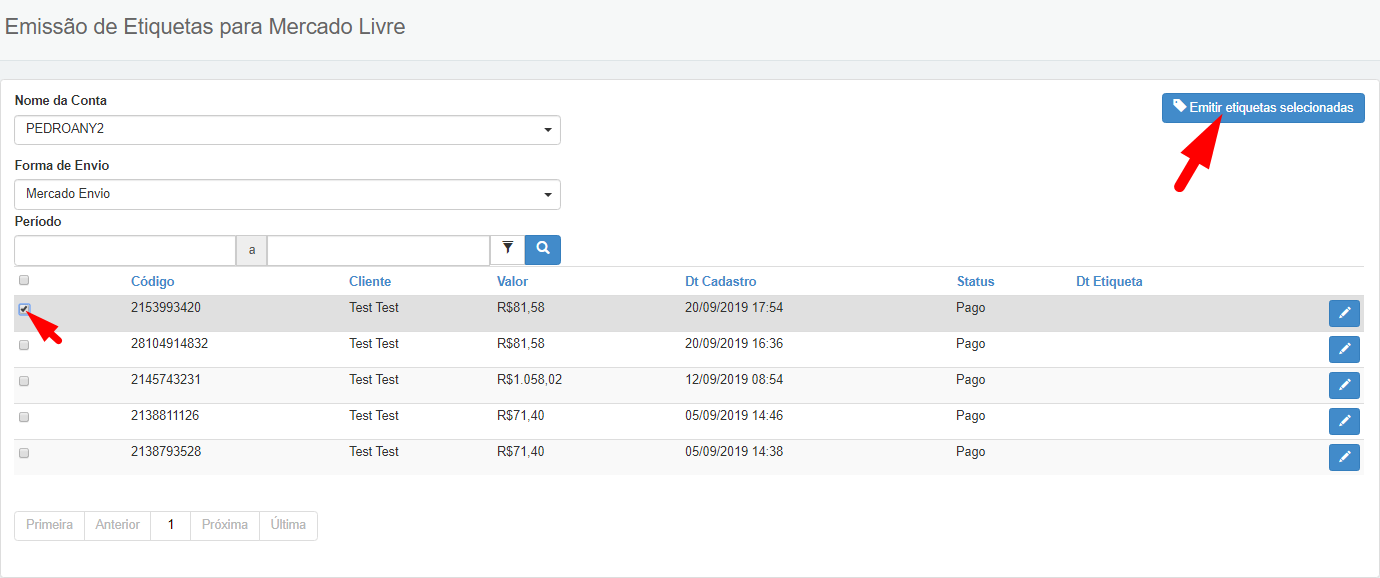Click order code 2145743231

point(166,380)
